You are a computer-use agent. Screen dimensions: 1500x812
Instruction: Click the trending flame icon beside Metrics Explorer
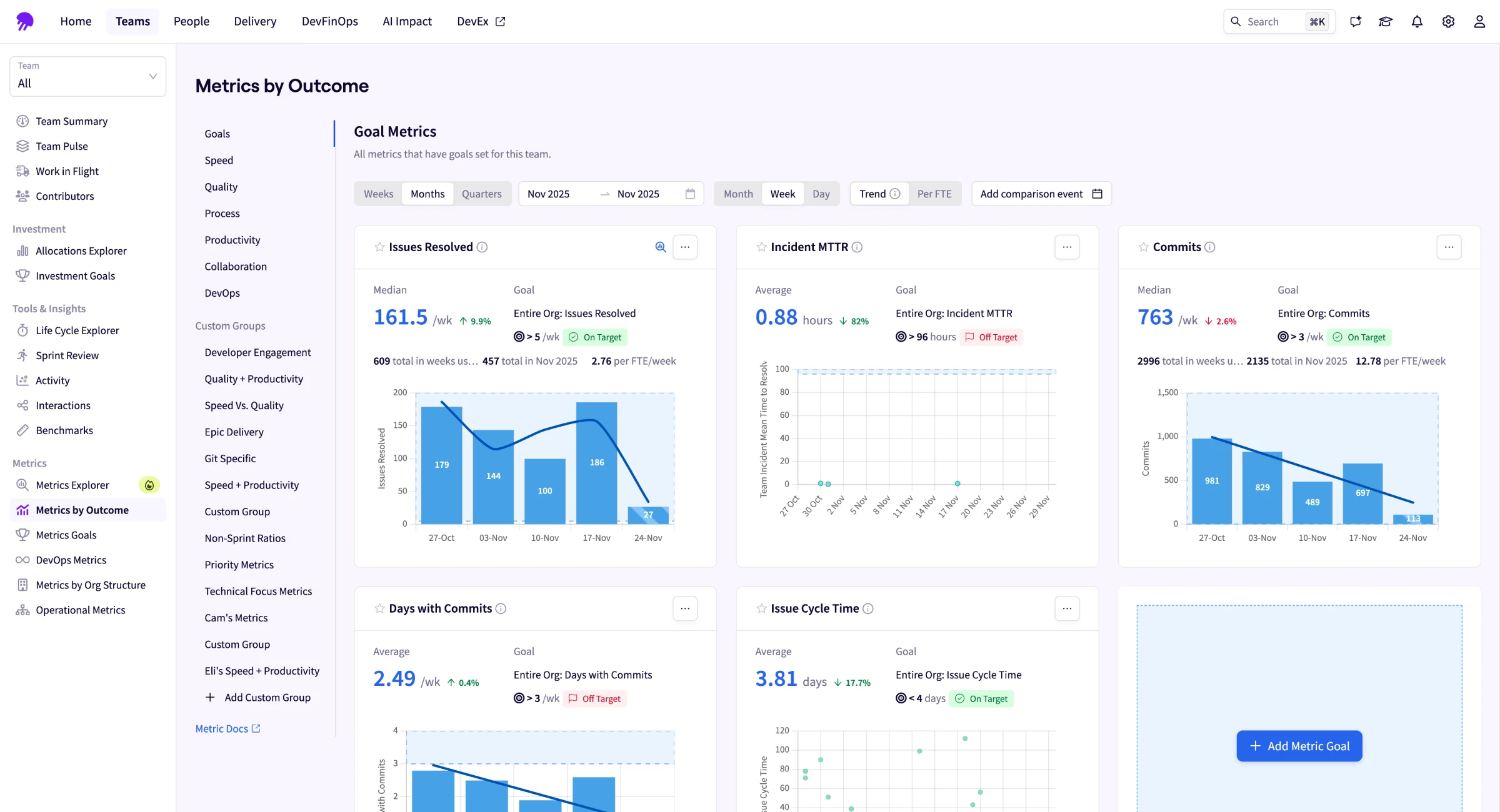pyautogui.click(x=149, y=484)
